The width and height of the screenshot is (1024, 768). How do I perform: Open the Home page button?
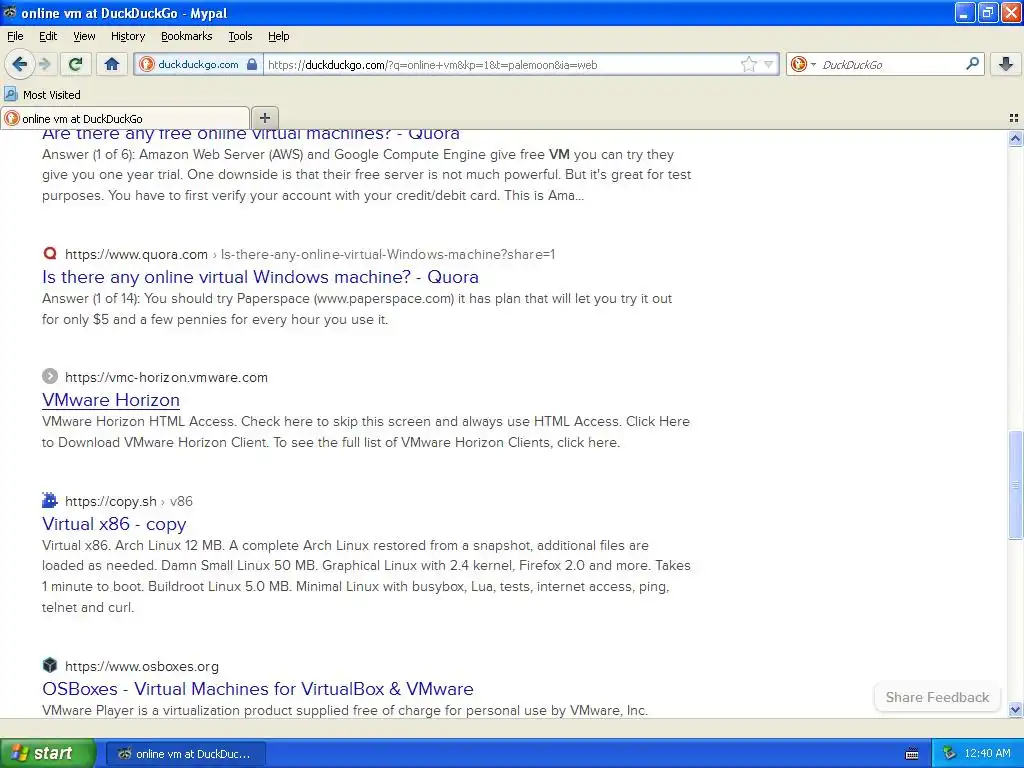[112, 64]
